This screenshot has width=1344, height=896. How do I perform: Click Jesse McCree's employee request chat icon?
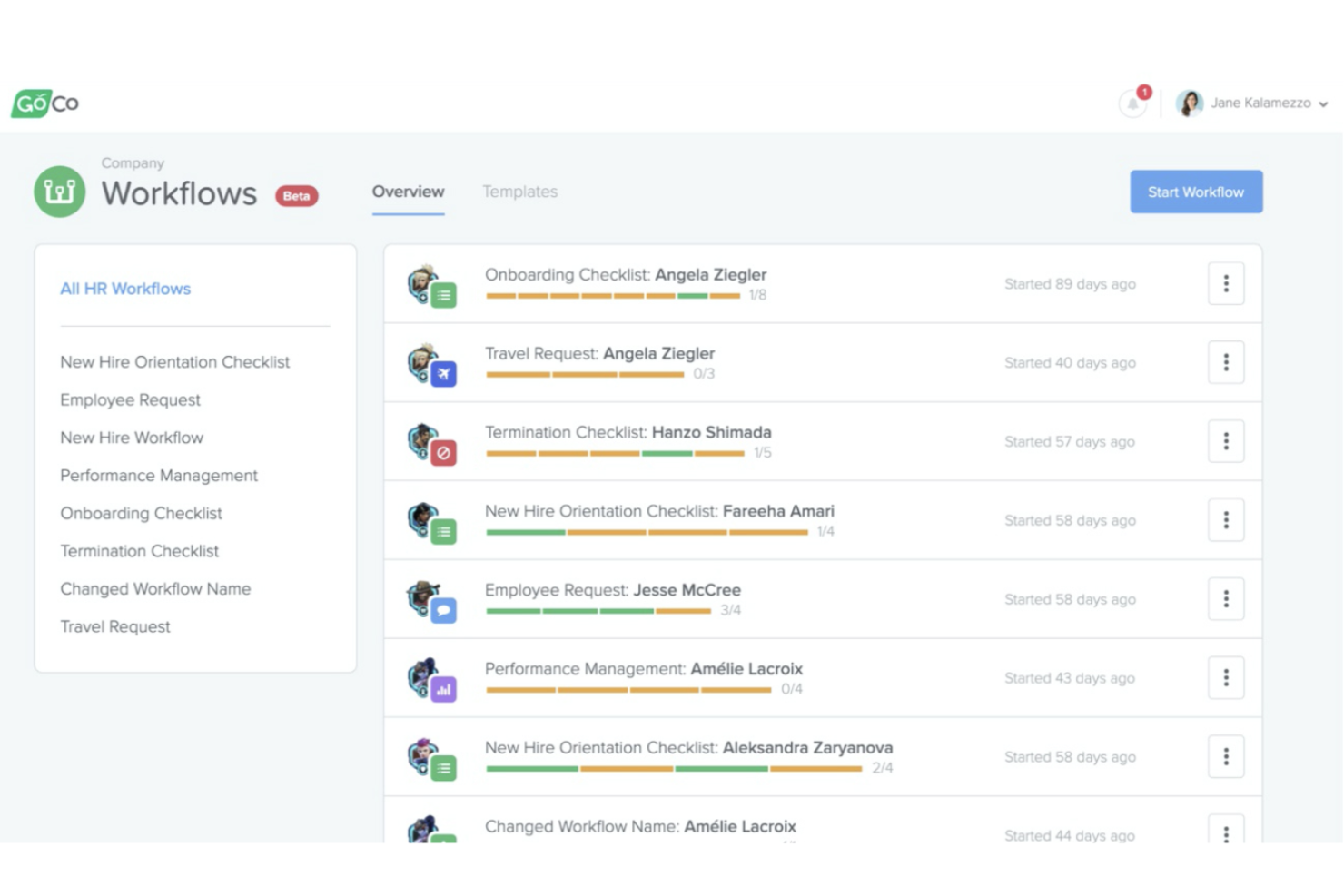click(443, 611)
